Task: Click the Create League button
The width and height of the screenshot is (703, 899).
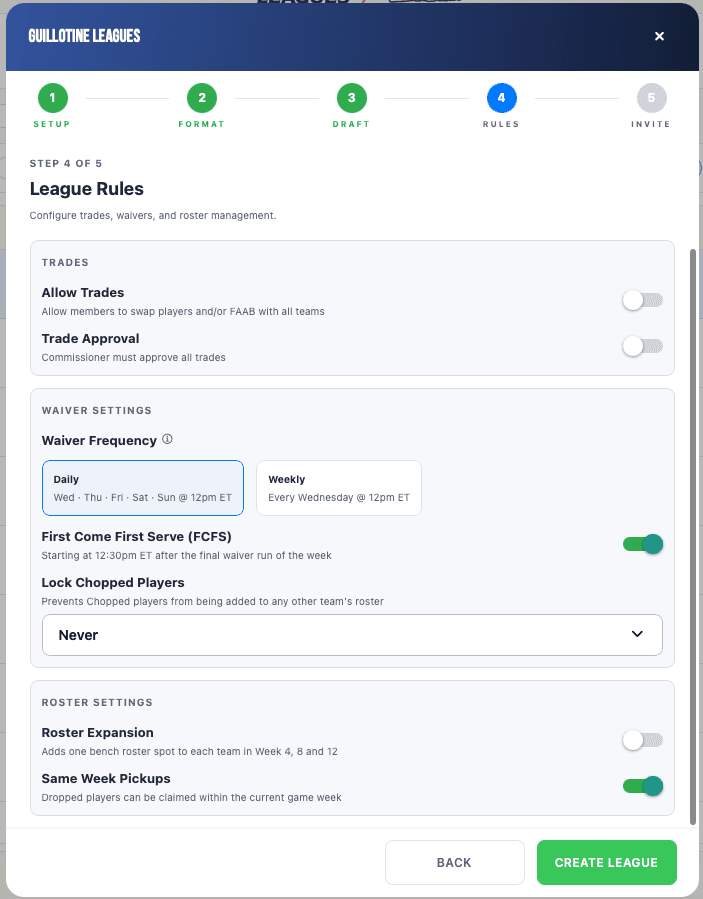Action: click(607, 862)
